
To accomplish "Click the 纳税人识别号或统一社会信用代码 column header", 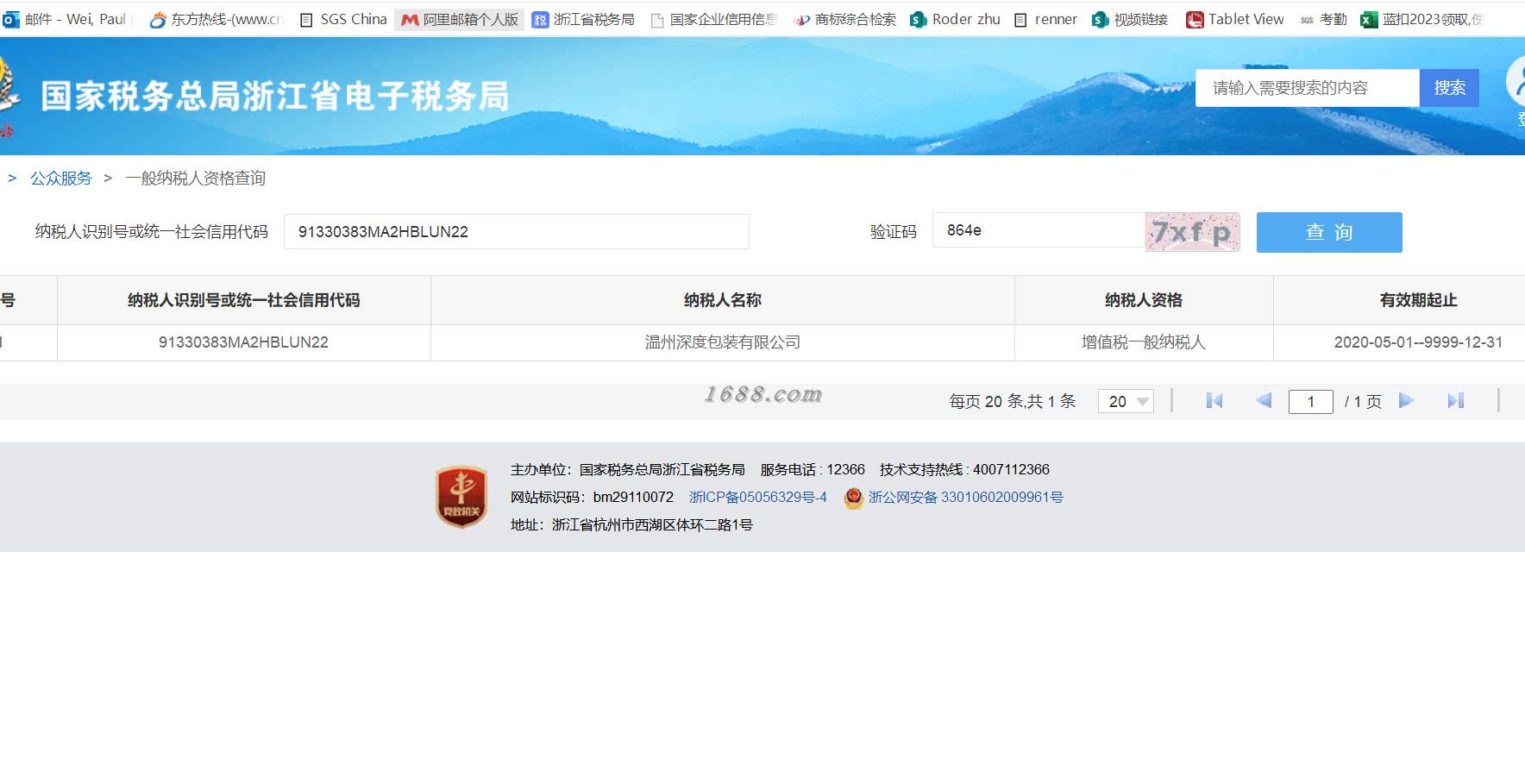I will click(244, 300).
